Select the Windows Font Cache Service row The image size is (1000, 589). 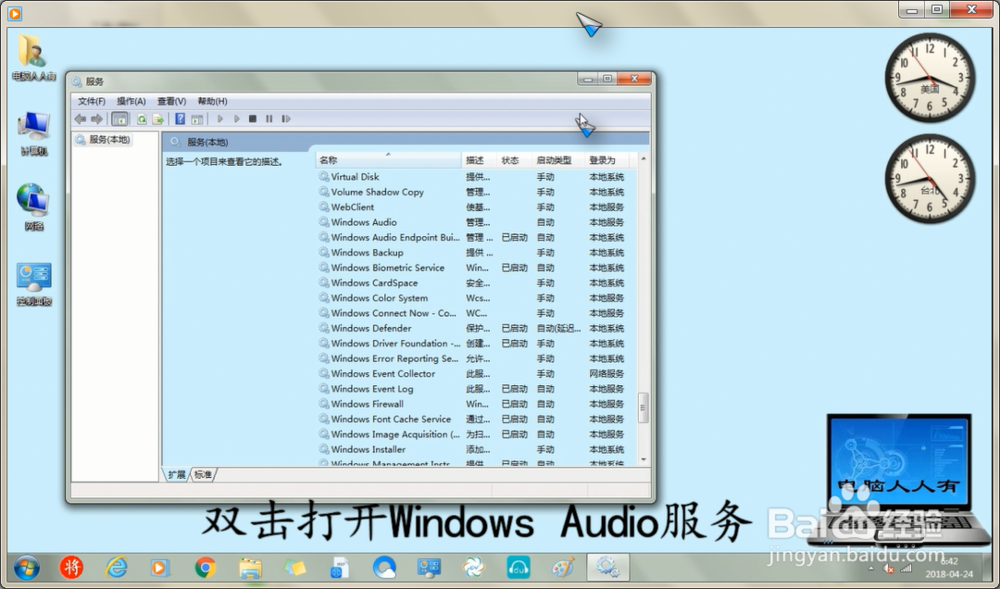[x=472, y=419]
